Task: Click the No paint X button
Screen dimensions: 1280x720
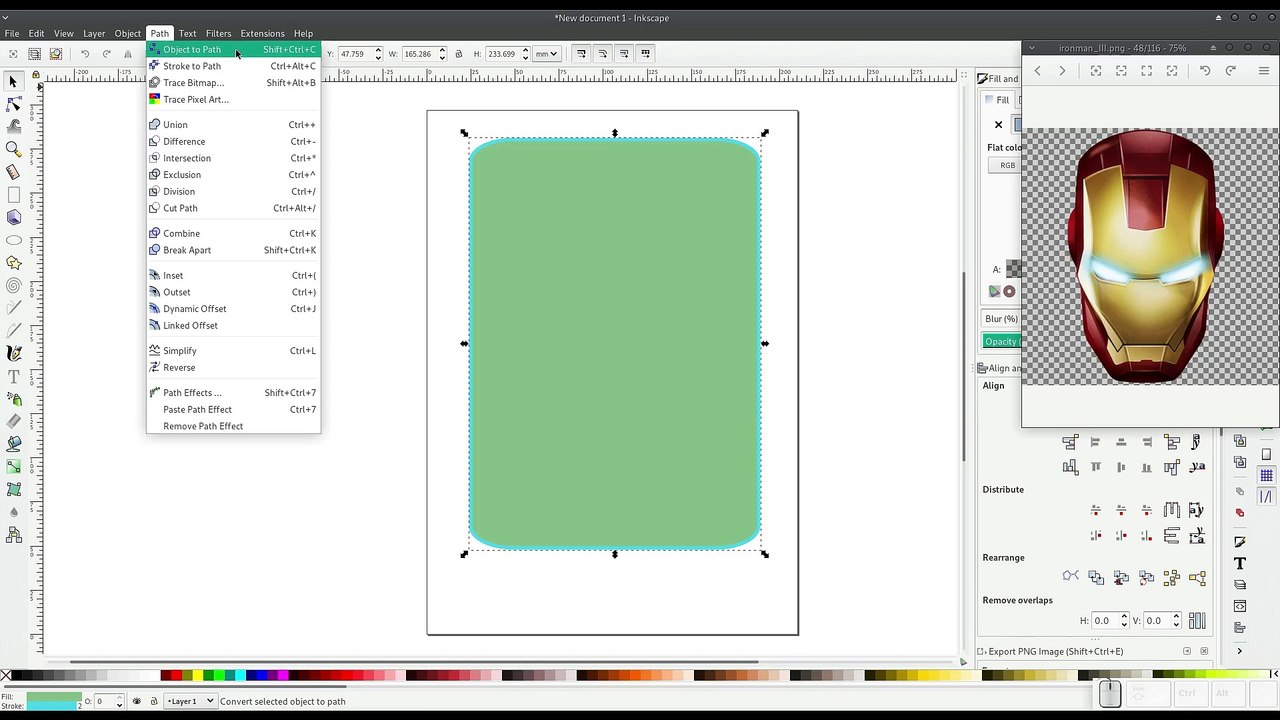Action: tap(998, 125)
